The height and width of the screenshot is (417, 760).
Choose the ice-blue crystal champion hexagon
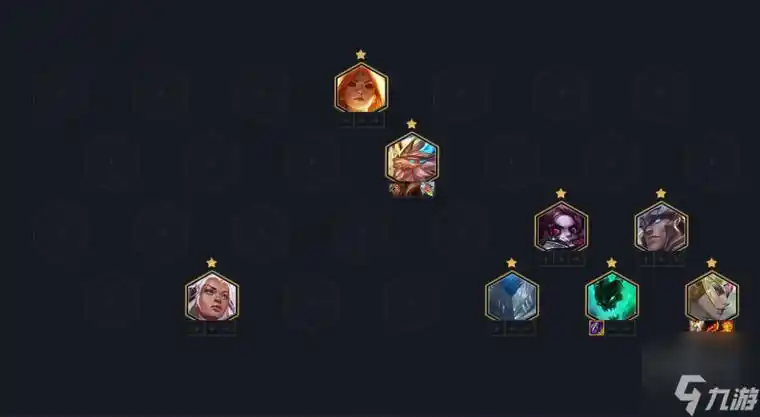pos(512,296)
